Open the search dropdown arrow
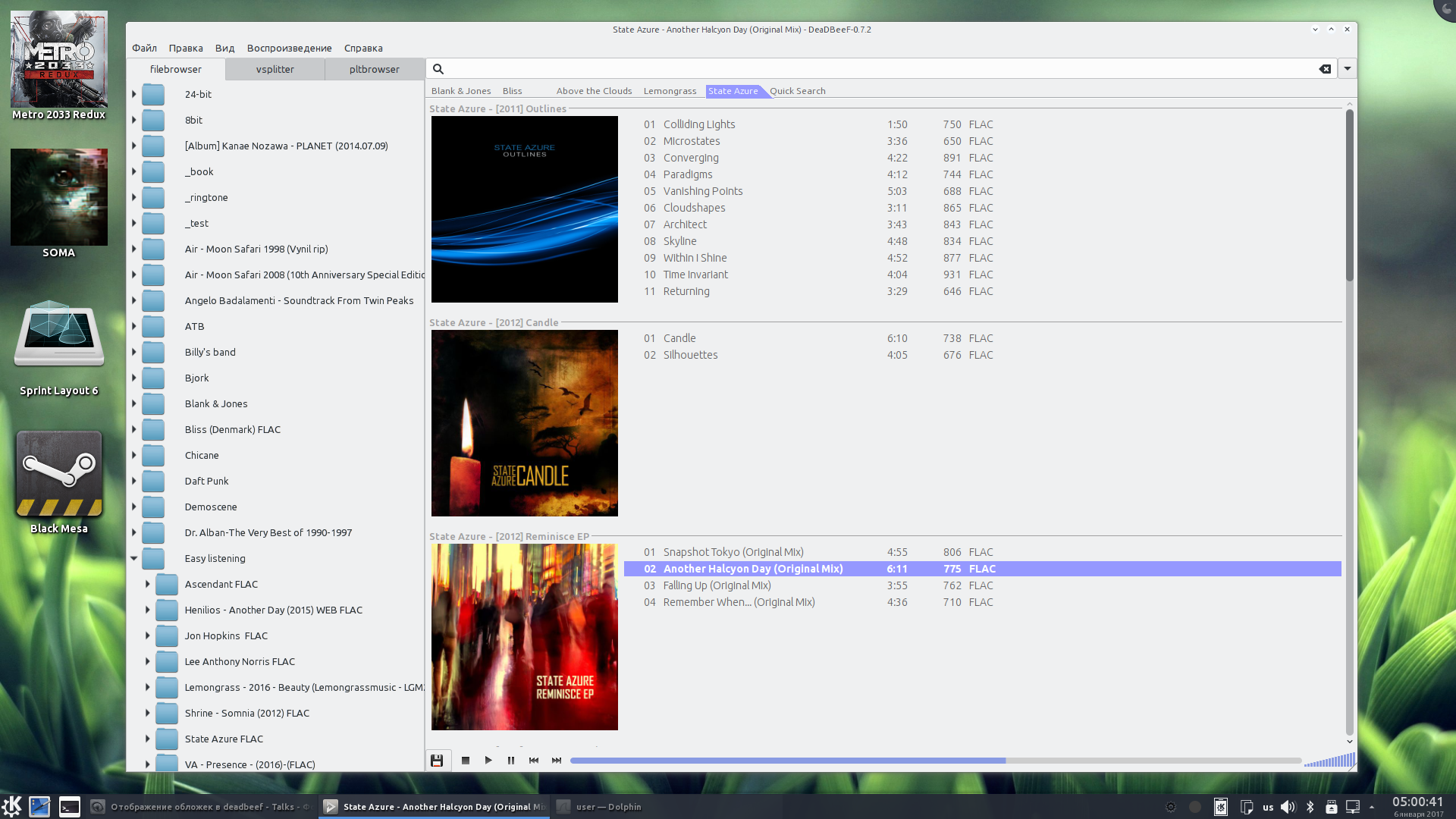The width and height of the screenshot is (1456, 819). pyautogui.click(x=1348, y=69)
